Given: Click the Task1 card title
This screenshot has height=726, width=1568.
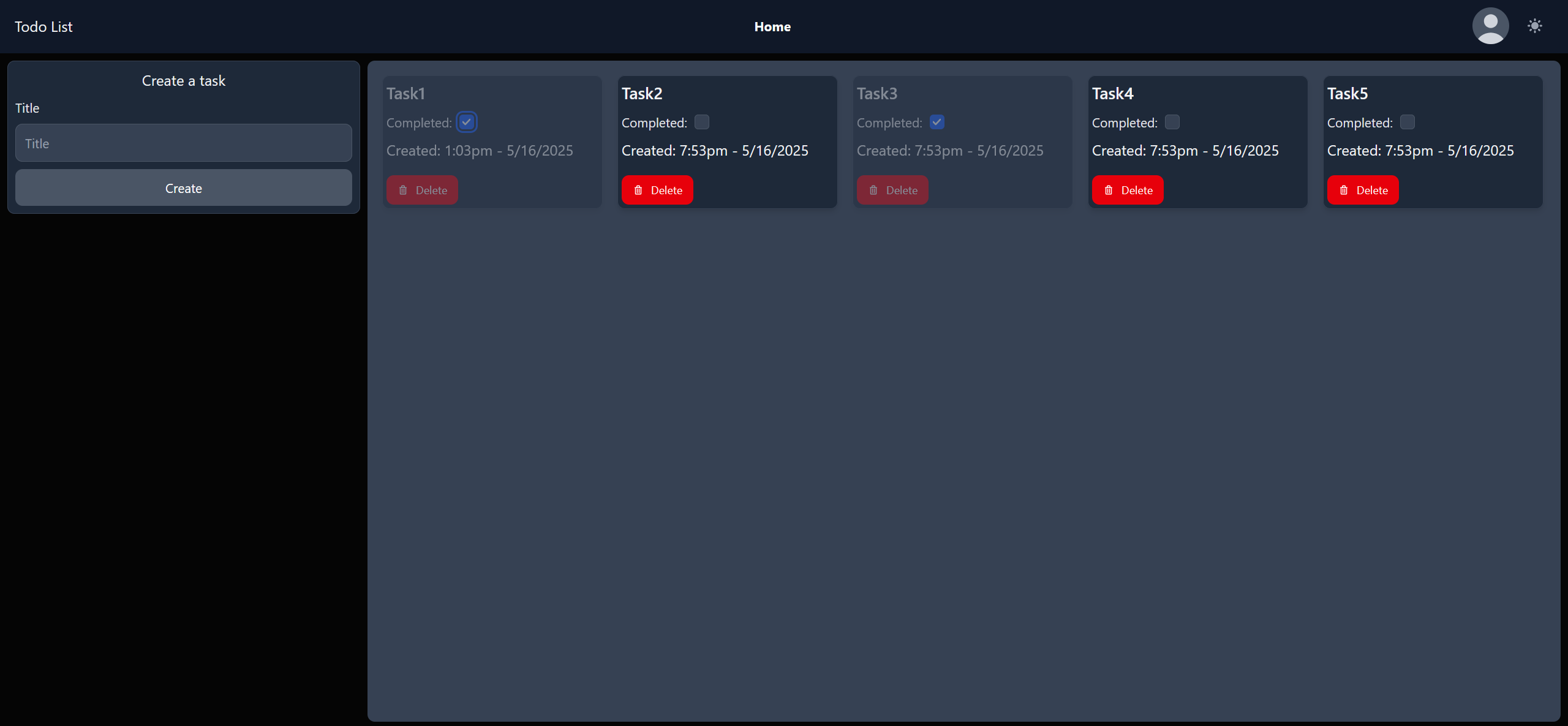Looking at the screenshot, I should pos(405,93).
